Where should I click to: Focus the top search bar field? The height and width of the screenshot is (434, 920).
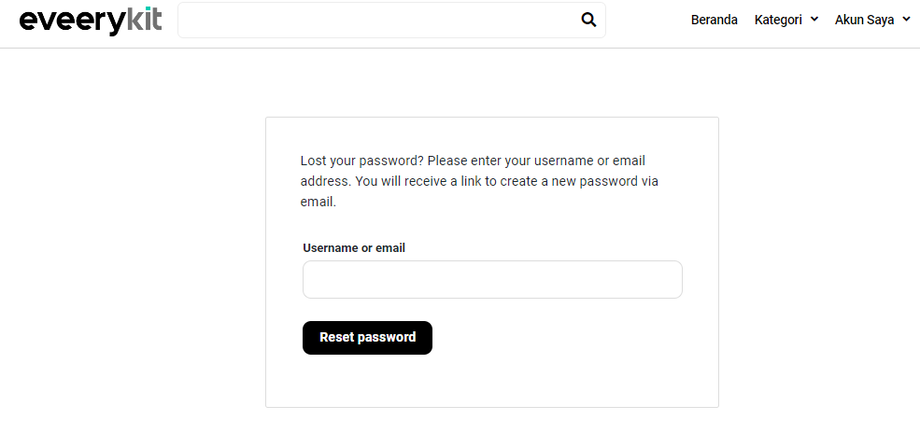pyautogui.click(x=380, y=20)
